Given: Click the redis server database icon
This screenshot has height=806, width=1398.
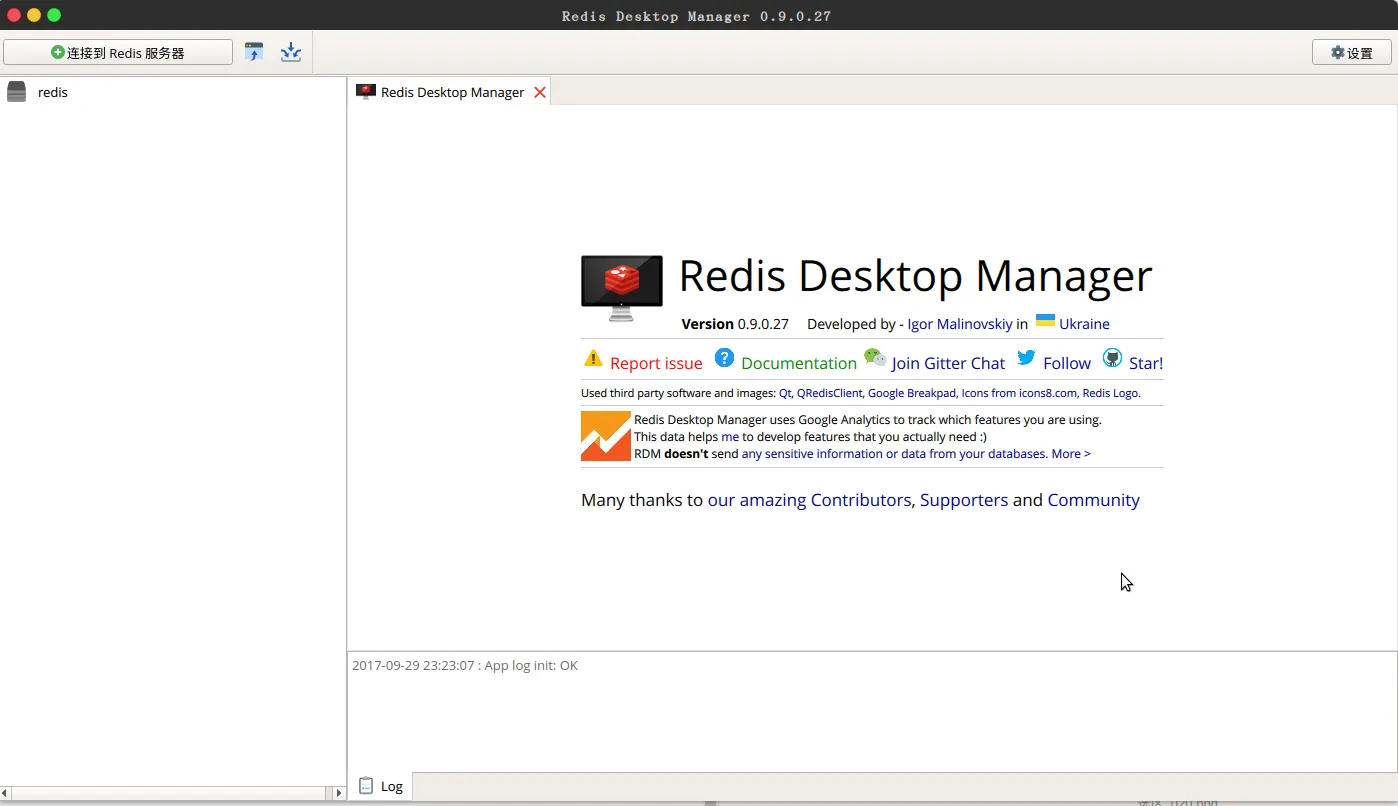Looking at the screenshot, I should point(16,92).
